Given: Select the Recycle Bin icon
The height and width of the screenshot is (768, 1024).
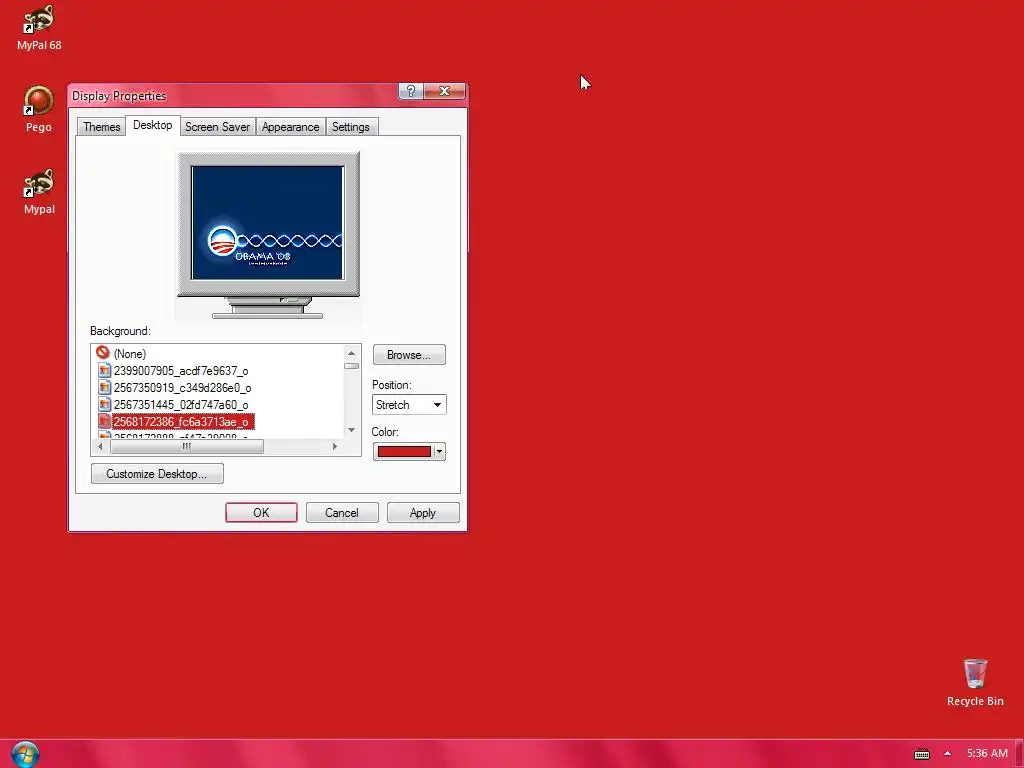Looking at the screenshot, I should (975, 682).
